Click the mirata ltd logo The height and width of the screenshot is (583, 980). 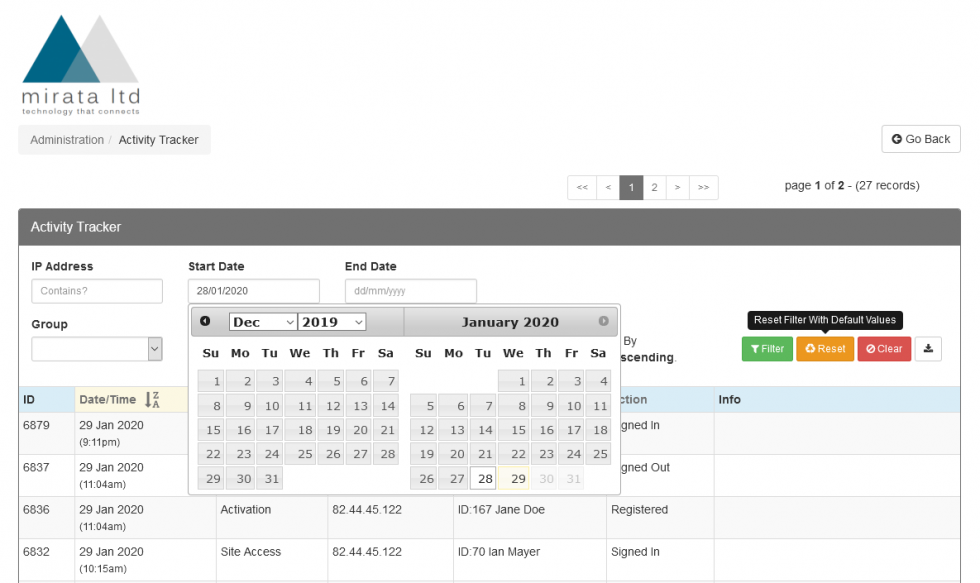[x=80, y=65]
